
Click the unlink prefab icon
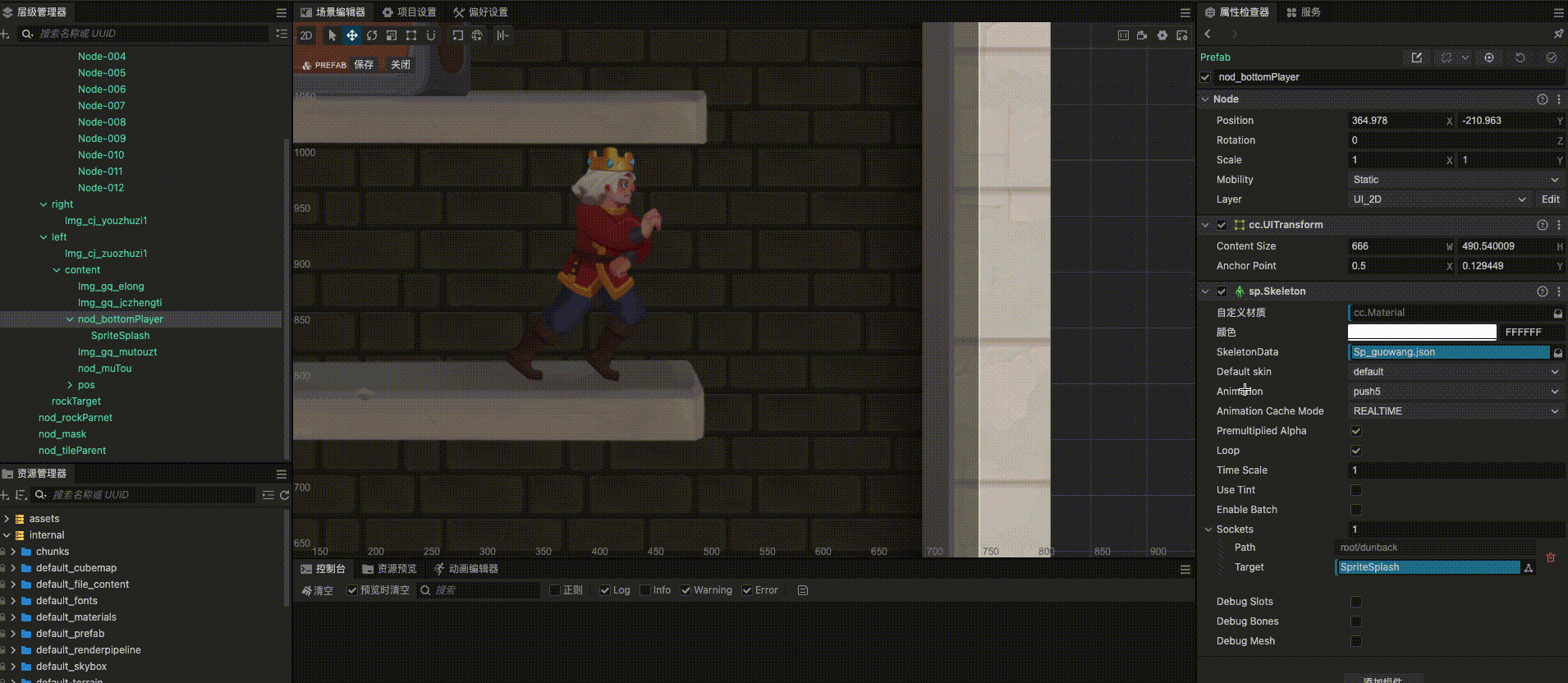1447,57
